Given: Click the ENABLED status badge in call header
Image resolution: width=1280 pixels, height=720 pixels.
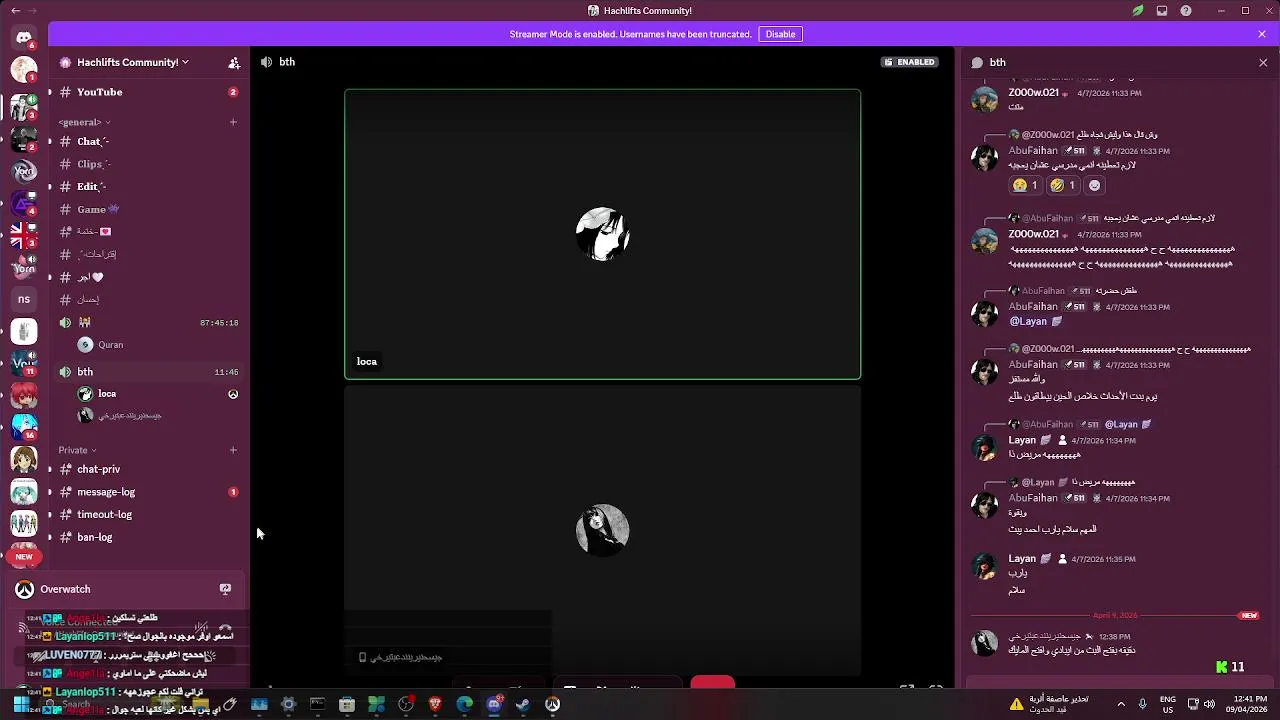Looking at the screenshot, I should point(909,62).
